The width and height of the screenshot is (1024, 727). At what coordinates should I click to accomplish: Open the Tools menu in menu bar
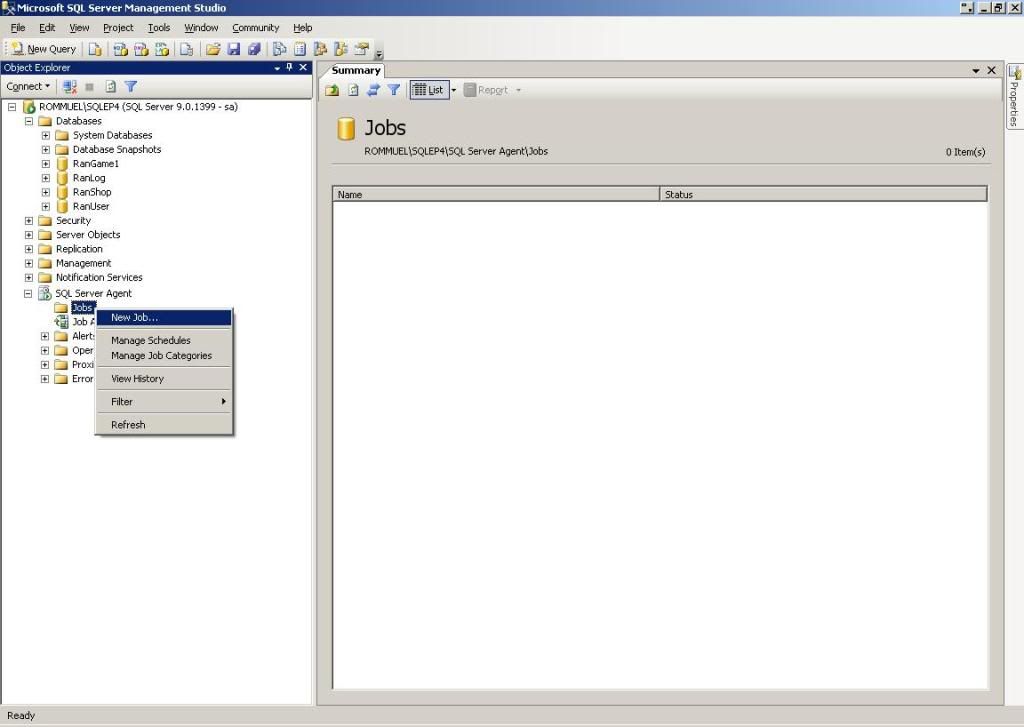point(158,28)
